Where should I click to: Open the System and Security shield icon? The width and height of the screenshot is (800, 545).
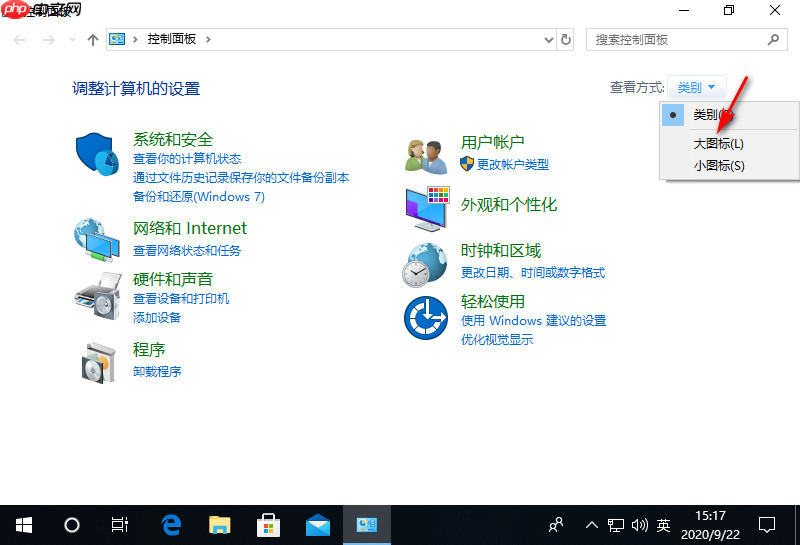click(97, 155)
